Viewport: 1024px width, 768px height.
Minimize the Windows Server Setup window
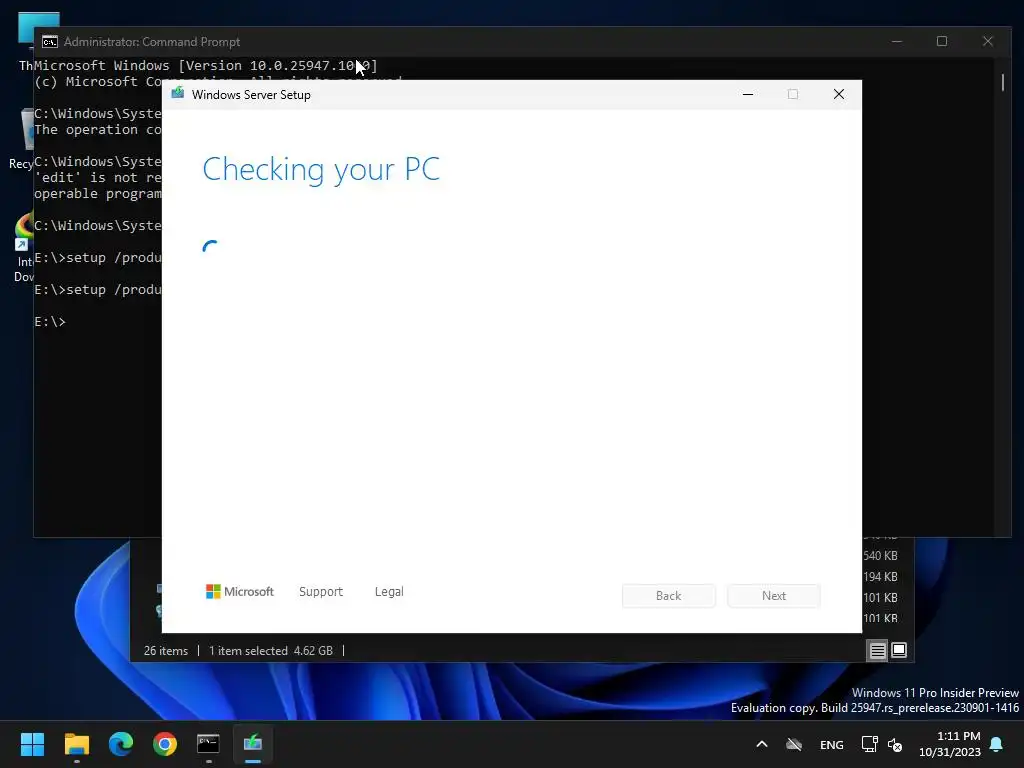click(x=748, y=95)
